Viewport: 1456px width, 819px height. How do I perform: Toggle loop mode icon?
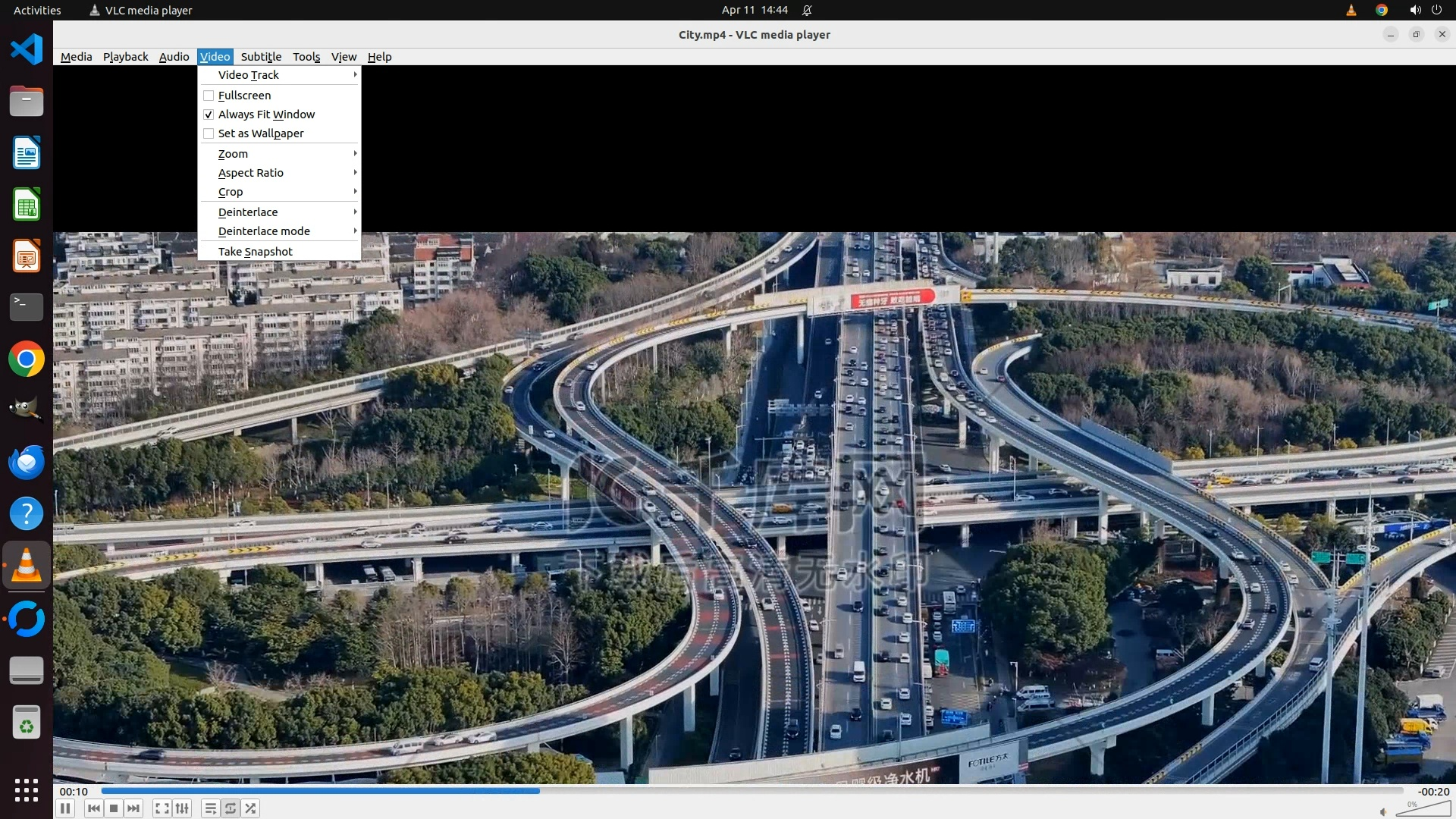pos(231,808)
